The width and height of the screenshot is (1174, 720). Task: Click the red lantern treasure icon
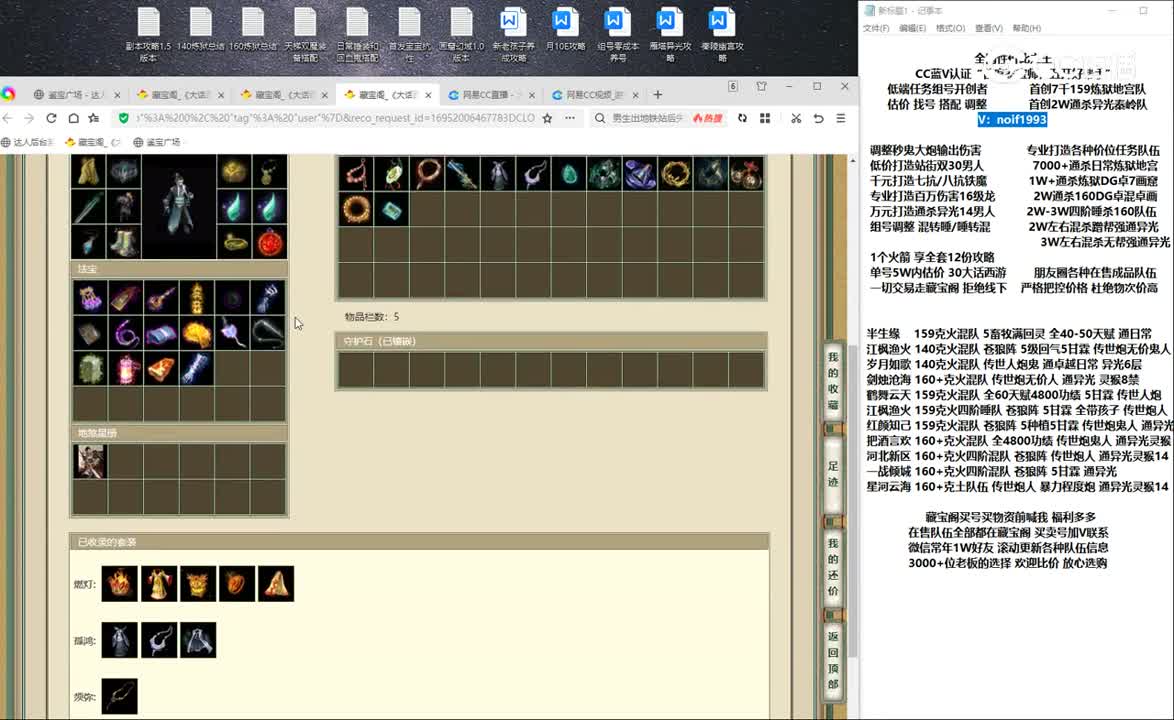126,369
